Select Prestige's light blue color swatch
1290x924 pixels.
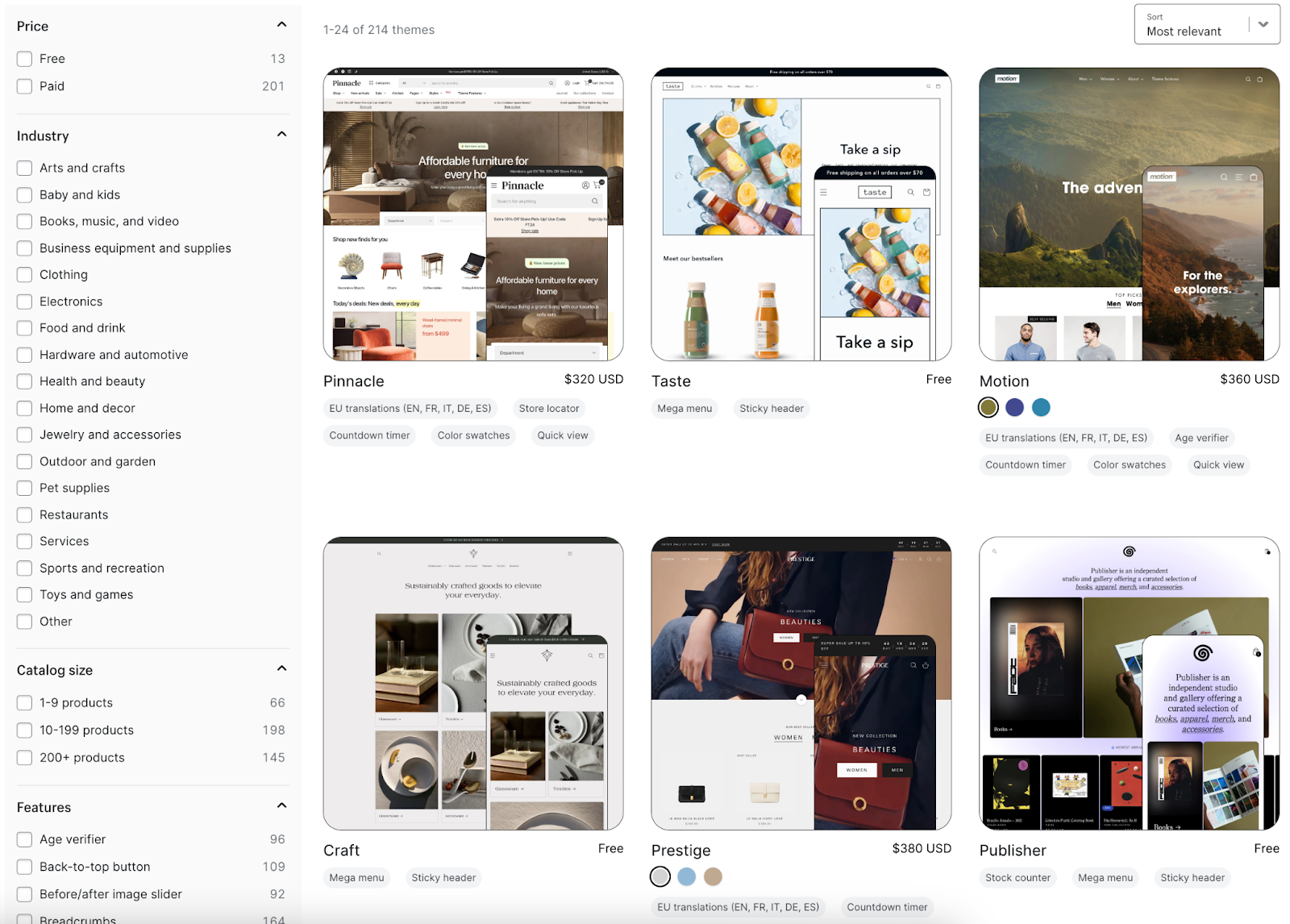[687, 876]
